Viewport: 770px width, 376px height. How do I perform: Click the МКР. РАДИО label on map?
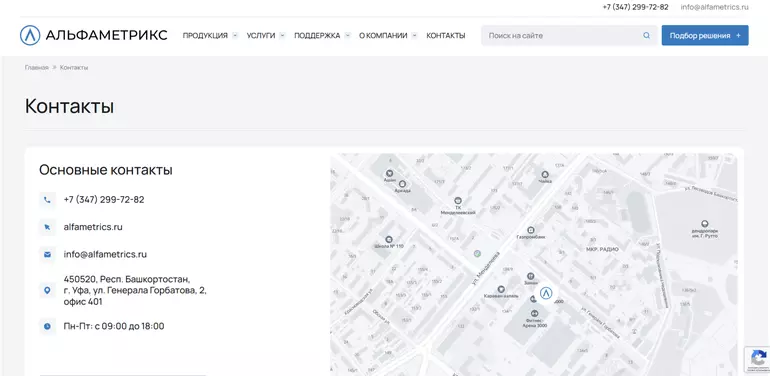602,249
